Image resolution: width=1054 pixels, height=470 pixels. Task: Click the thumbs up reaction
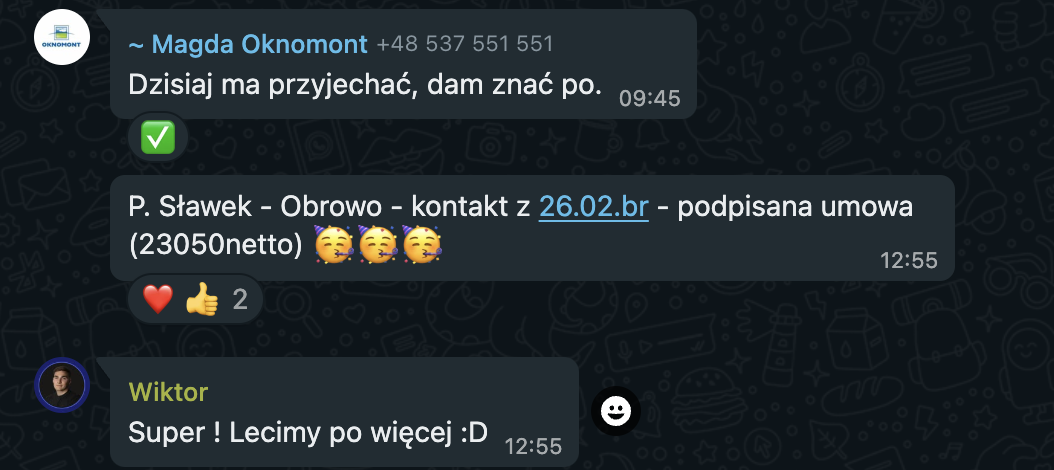[x=202, y=299]
